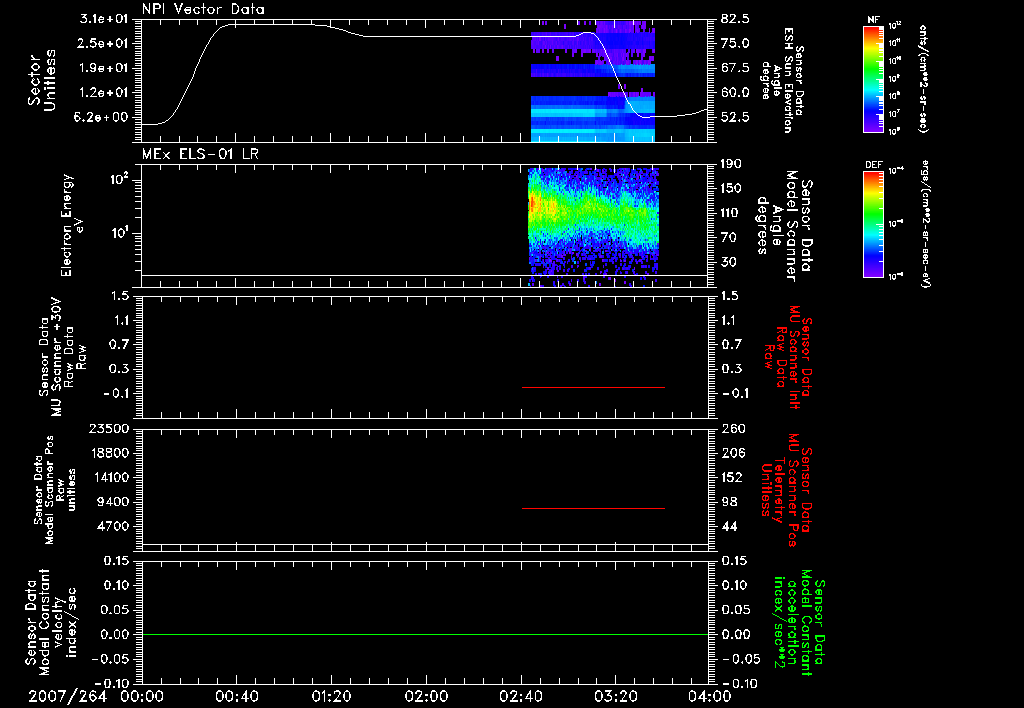Screen dimensions: 1024x708
Task: Click the 01:20 time axis label
Action: 331,696
